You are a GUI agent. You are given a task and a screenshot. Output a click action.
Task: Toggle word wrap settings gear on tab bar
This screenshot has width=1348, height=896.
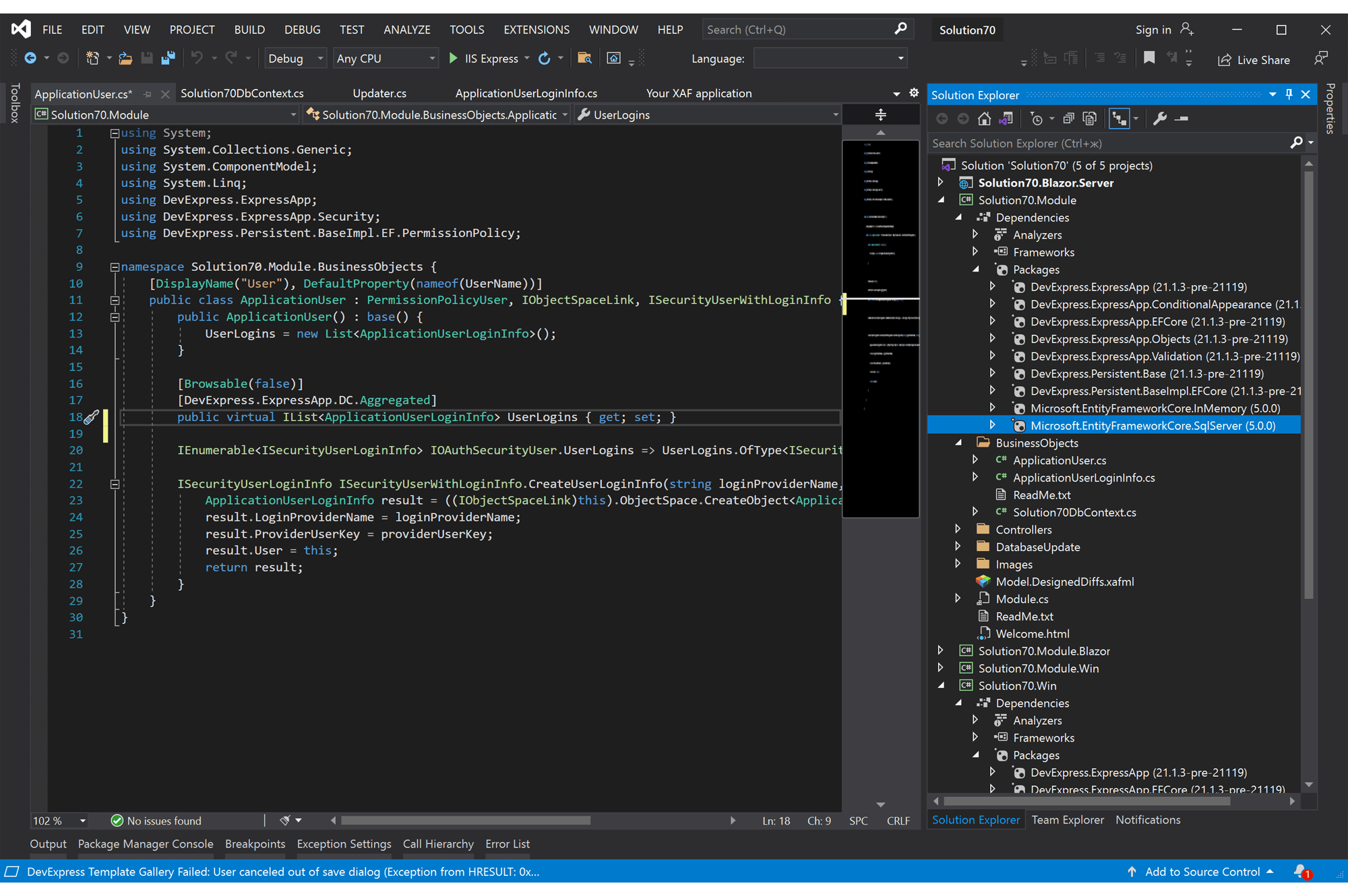coord(913,93)
